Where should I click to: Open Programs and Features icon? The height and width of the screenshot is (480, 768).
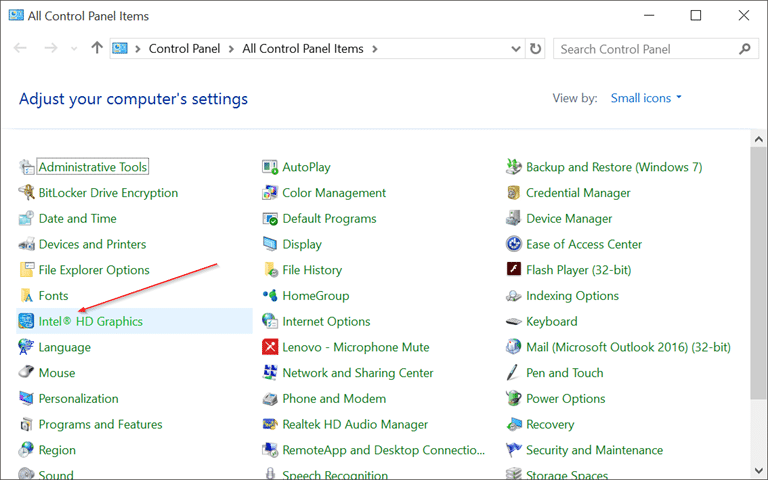tap(26, 424)
